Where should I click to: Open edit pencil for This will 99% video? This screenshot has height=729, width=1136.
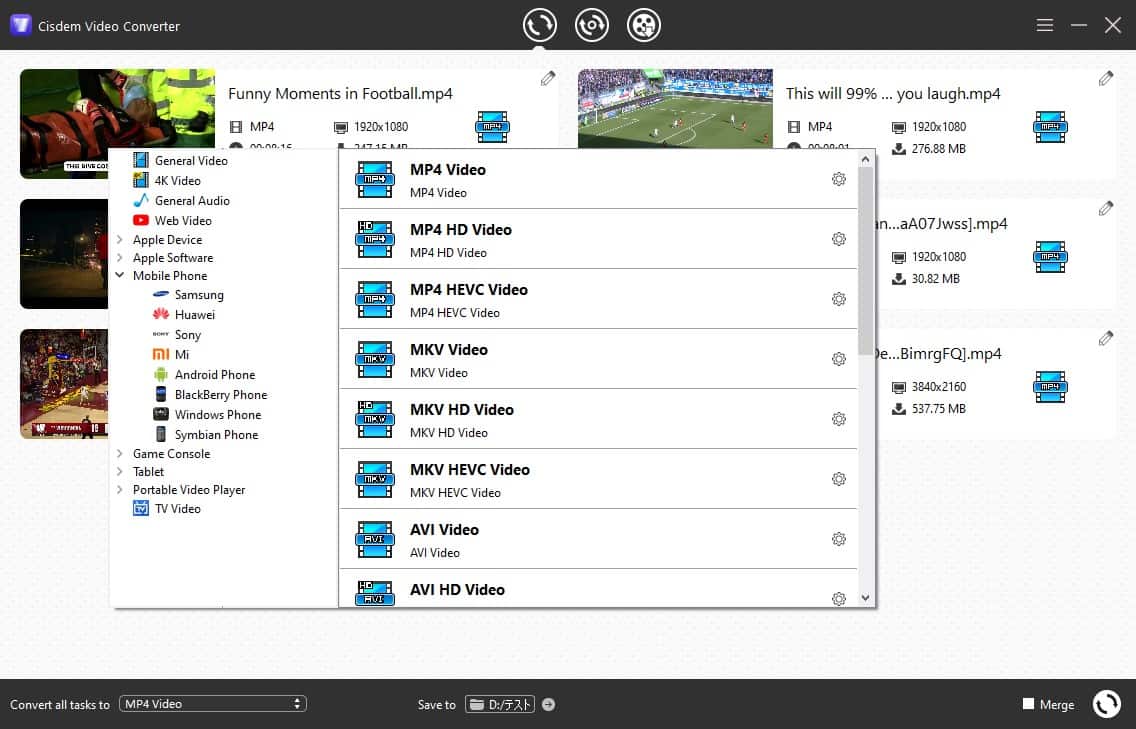tap(1106, 77)
